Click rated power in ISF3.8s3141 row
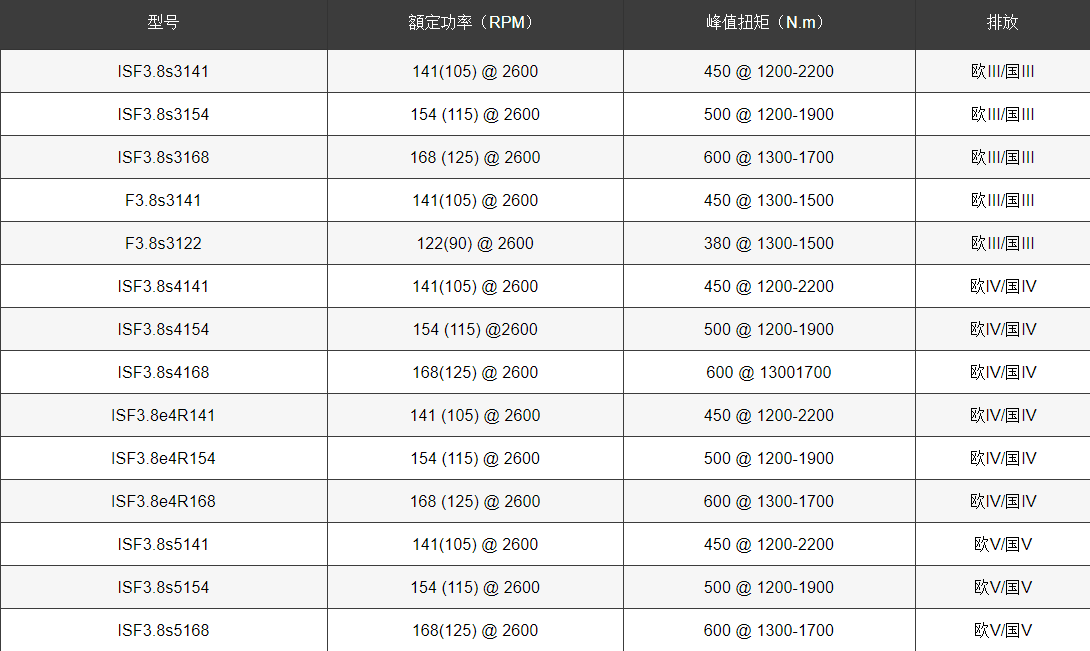This screenshot has height=651, width=1090. [475, 72]
